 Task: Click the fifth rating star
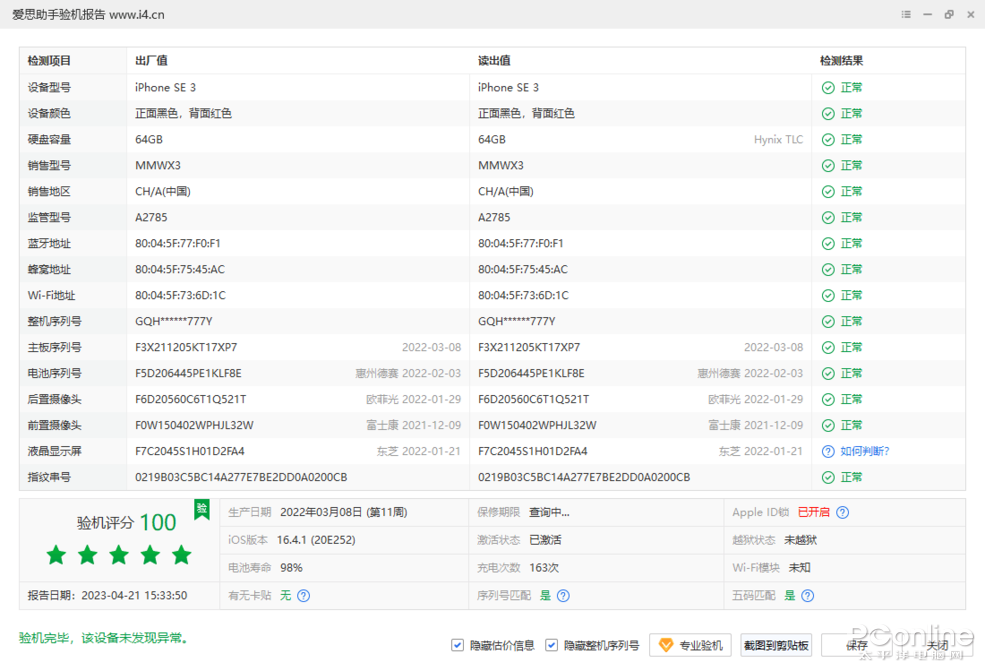[182, 555]
